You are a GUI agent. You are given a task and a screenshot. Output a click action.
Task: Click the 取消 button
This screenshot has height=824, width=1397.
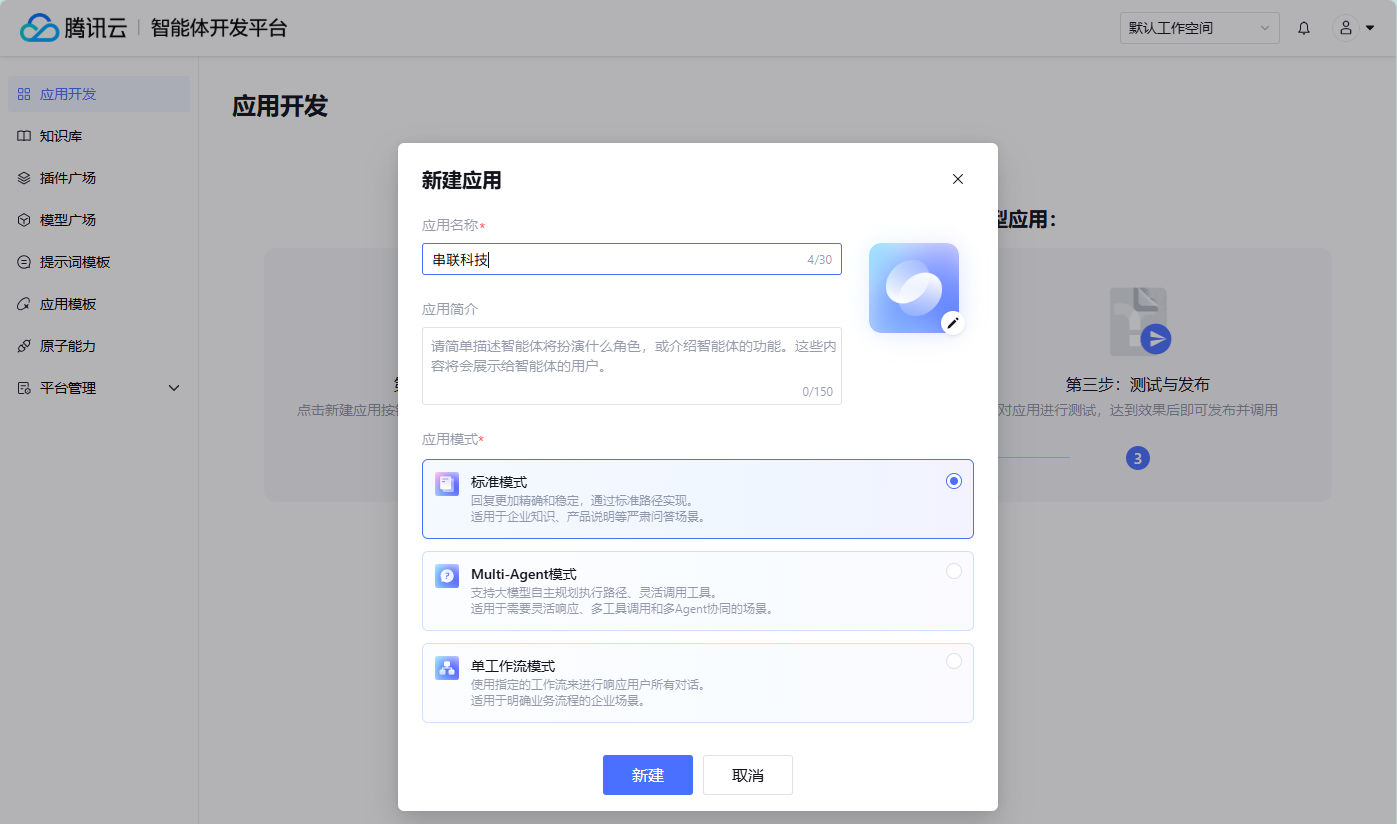(747, 775)
